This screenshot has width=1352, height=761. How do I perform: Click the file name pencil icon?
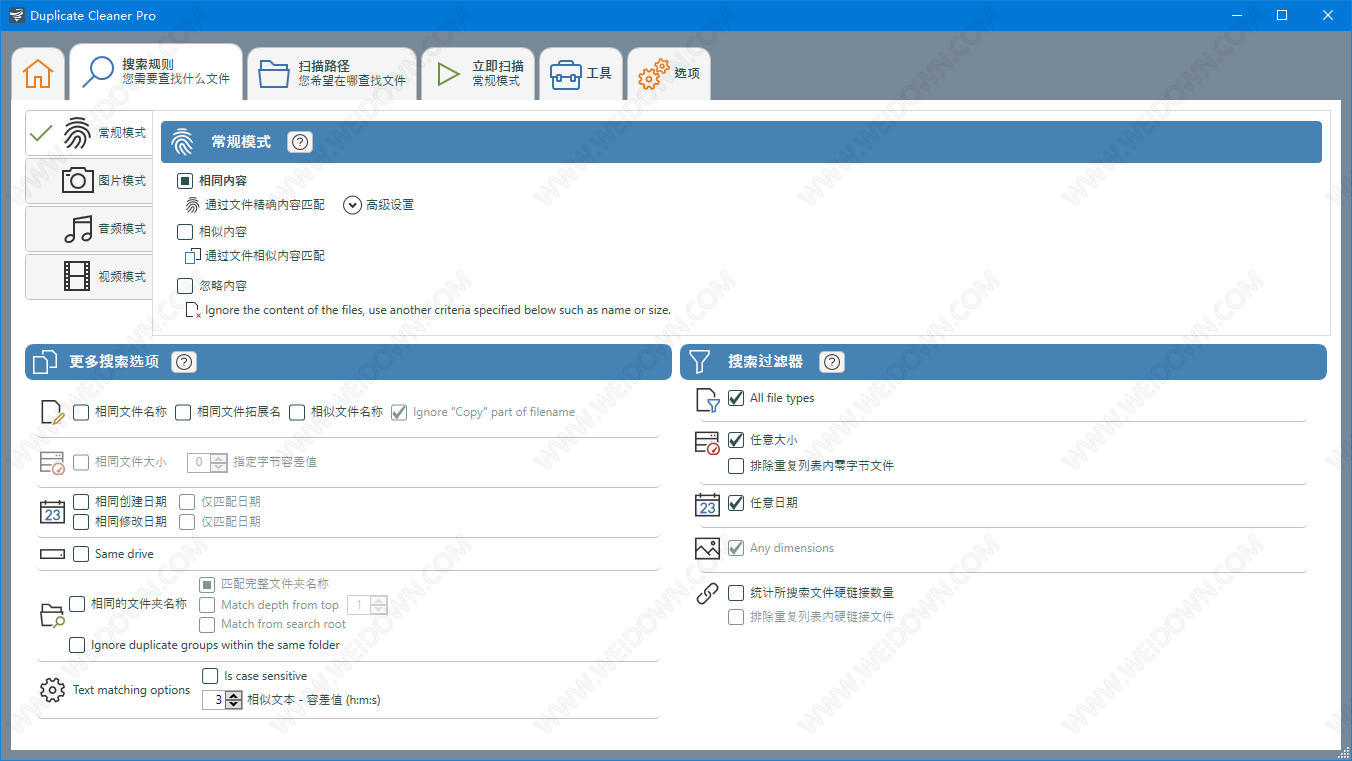53,413
